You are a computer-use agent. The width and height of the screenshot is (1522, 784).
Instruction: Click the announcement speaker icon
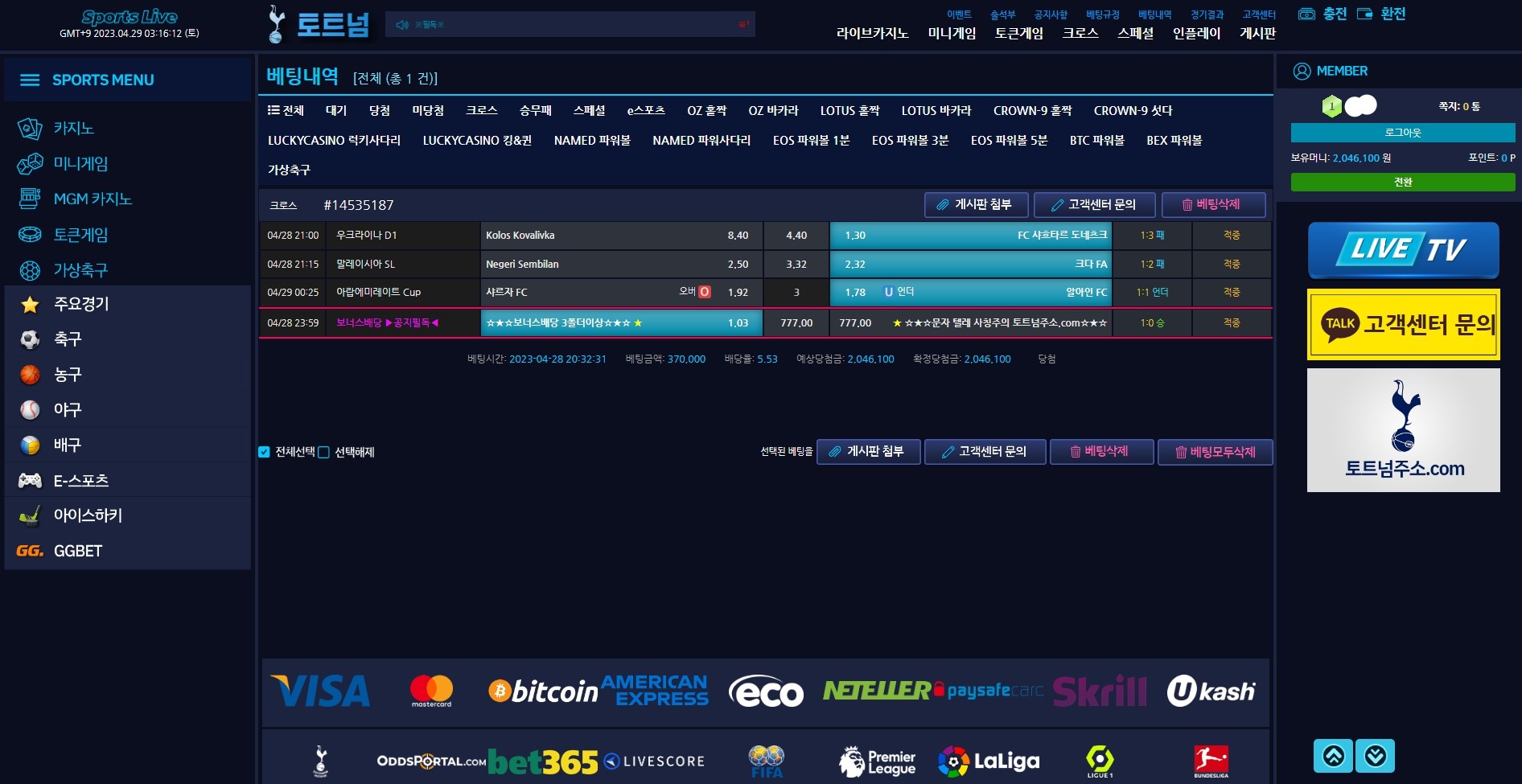tap(402, 25)
